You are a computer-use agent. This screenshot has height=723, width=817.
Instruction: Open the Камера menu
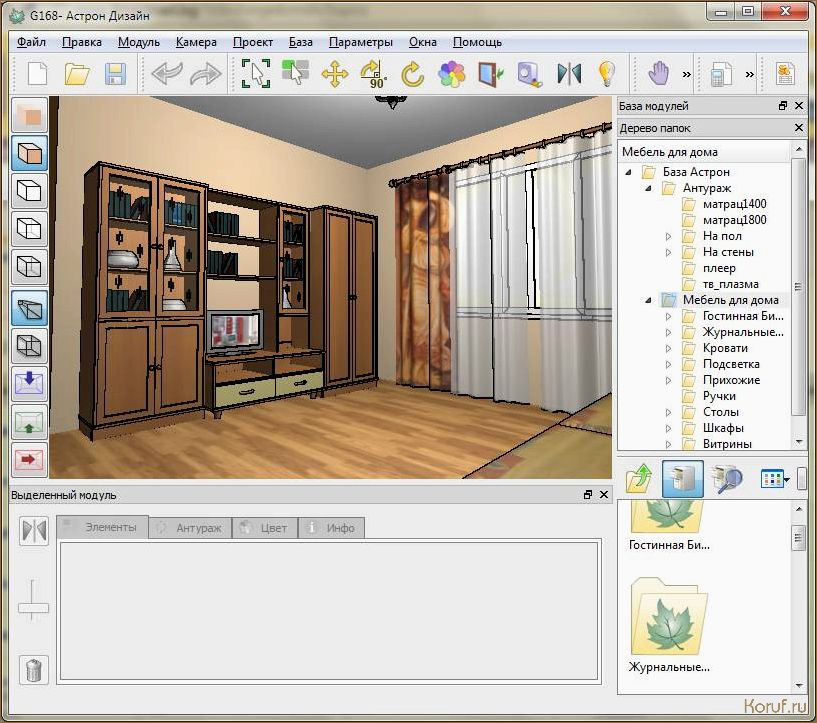pos(196,42)
